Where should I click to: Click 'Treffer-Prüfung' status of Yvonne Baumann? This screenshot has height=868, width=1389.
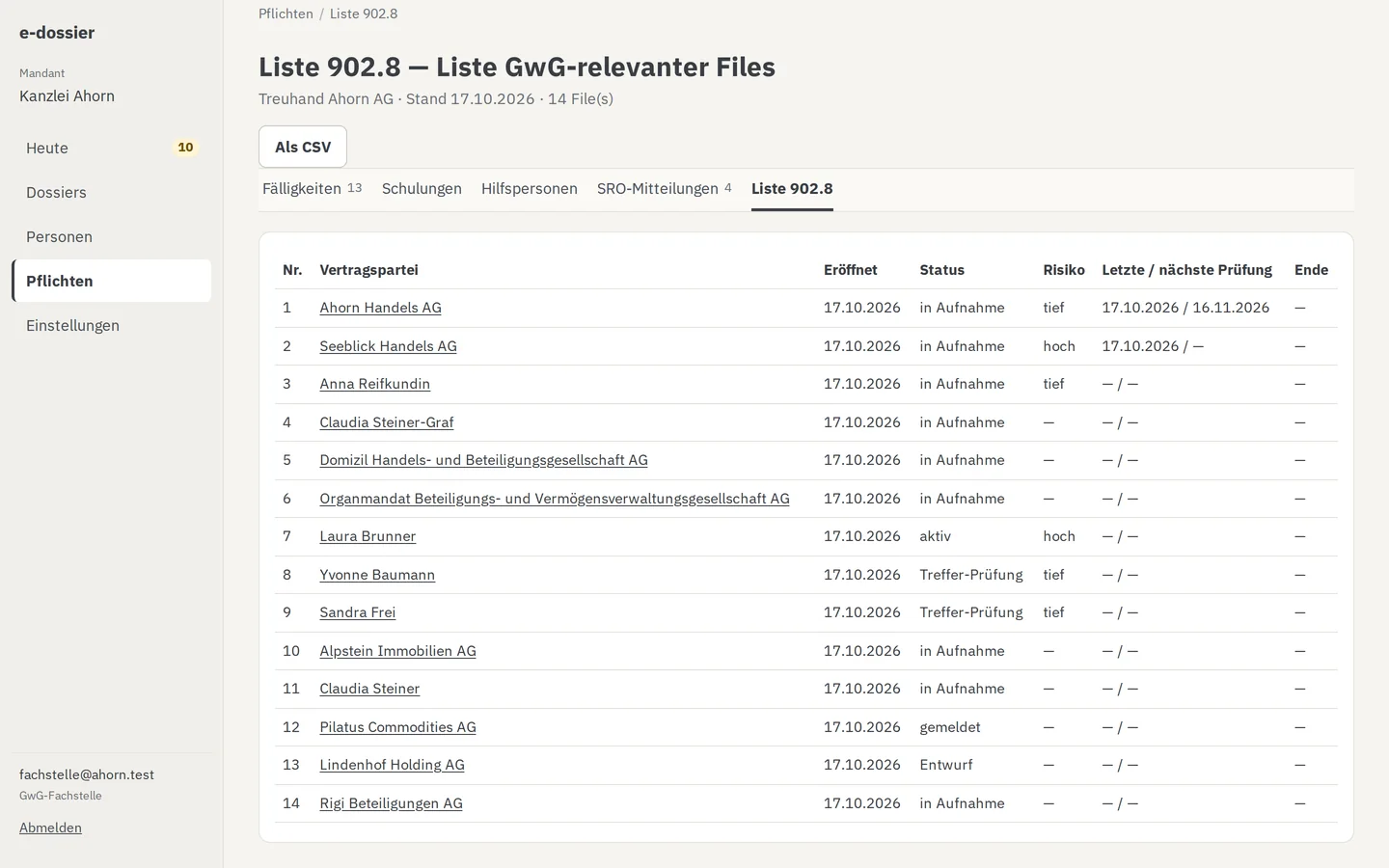click(970, 575)
